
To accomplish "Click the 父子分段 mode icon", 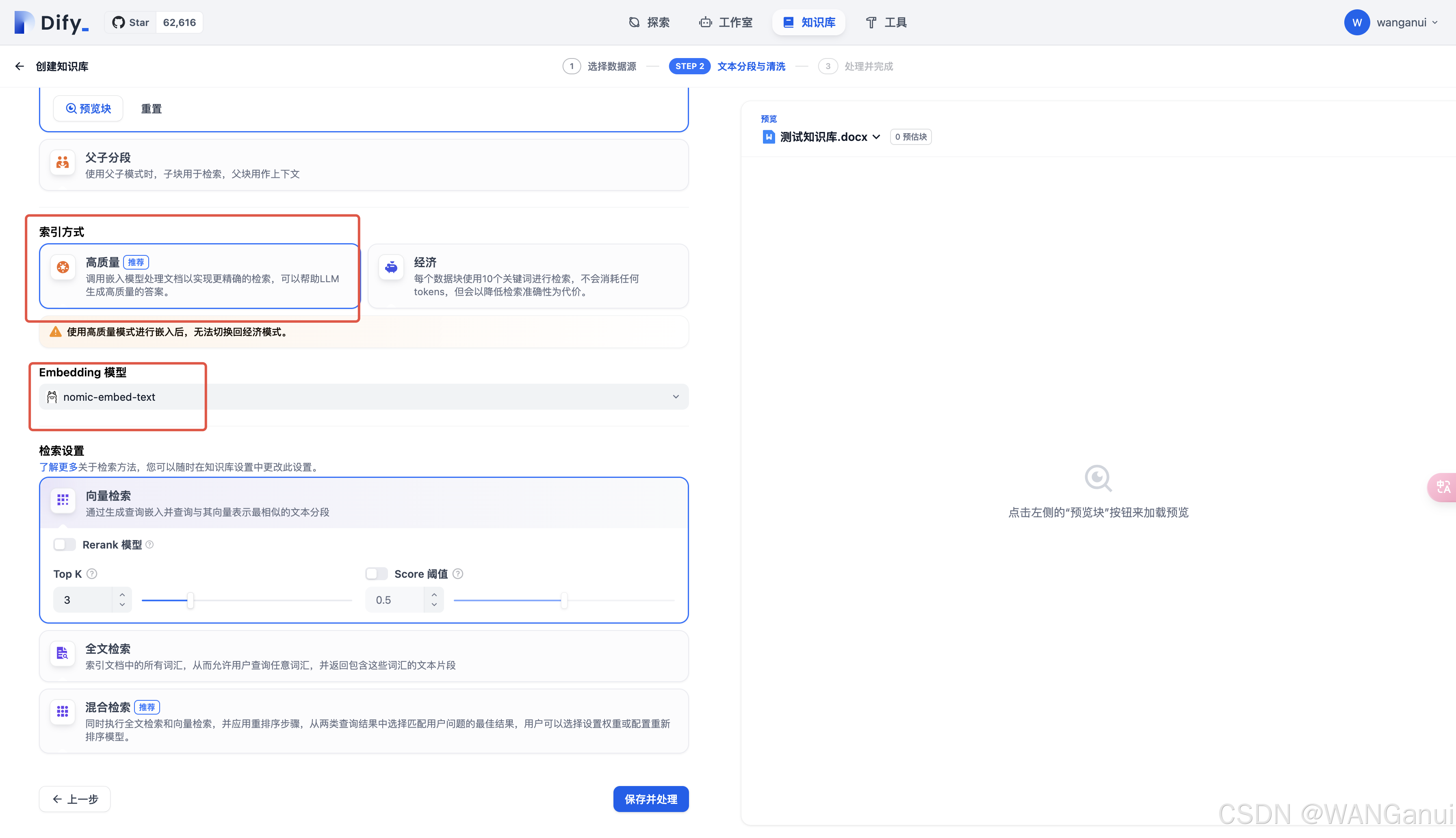I will coord(63,163).
